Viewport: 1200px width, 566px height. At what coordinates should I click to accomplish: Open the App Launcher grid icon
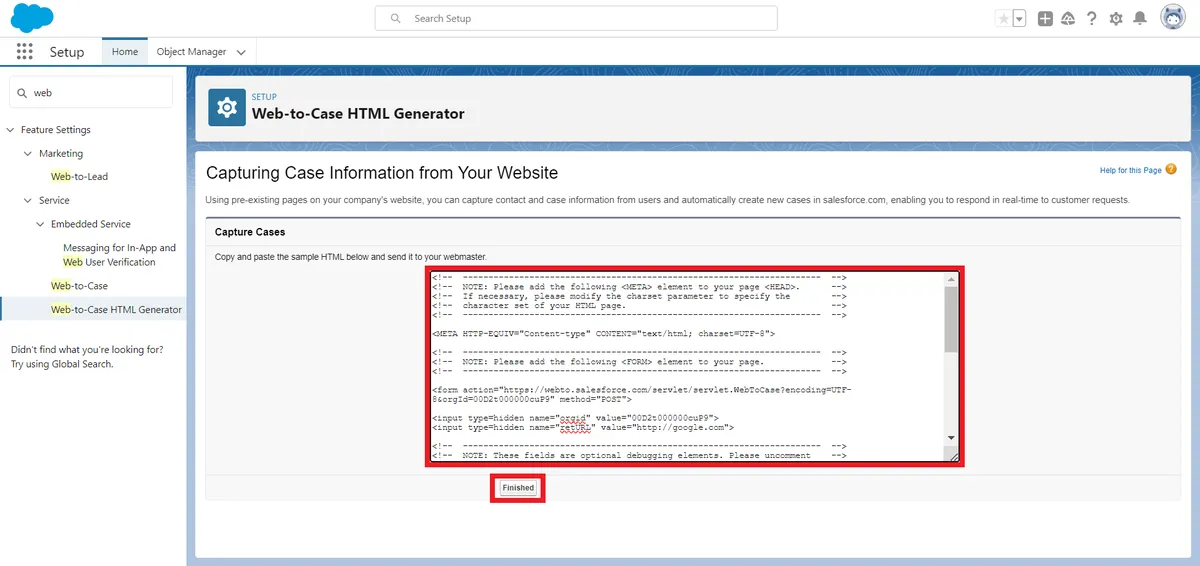[25, 52]
